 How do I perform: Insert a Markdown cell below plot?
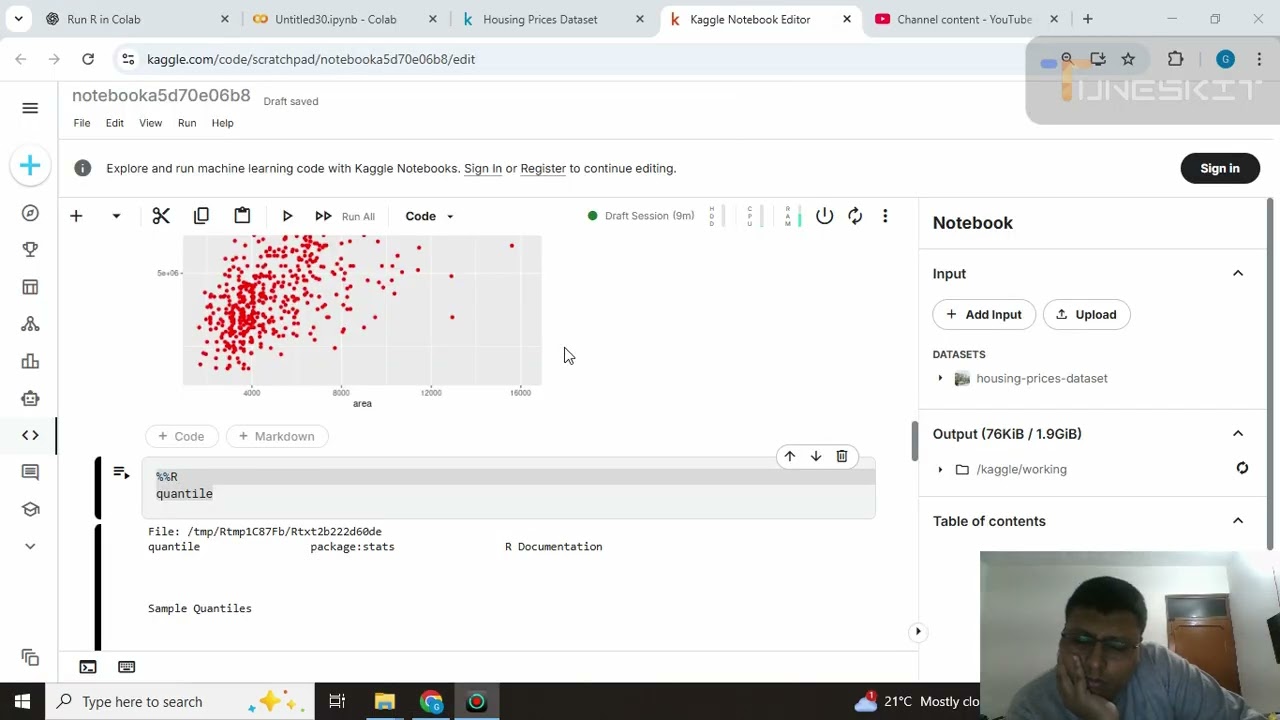[x=276, y=436]
